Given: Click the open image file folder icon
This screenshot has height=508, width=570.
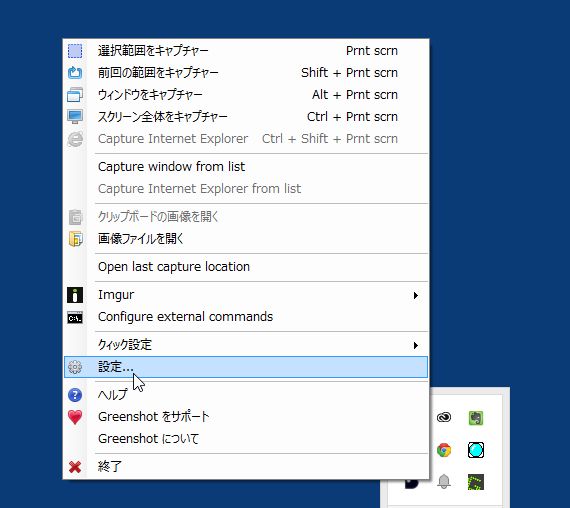Looking at the screenshot, I should tap(75, 239).
